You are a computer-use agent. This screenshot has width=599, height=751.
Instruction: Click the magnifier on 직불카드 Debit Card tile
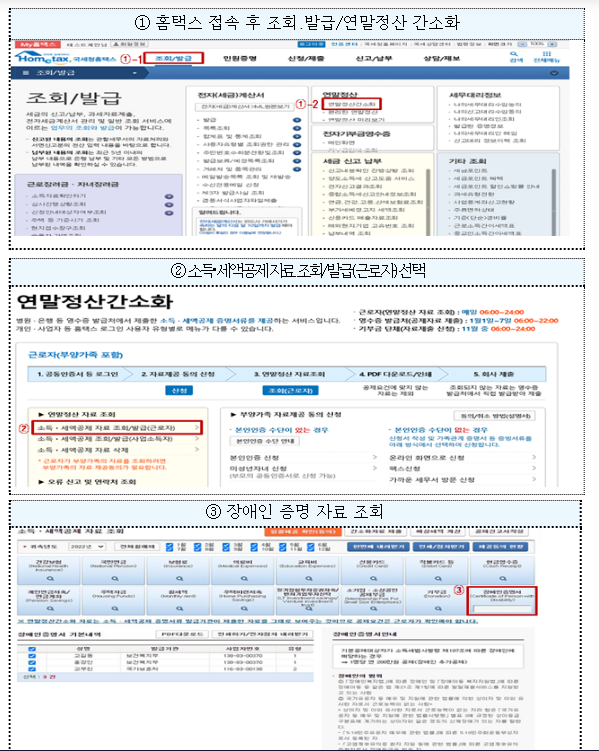[438, 579]
